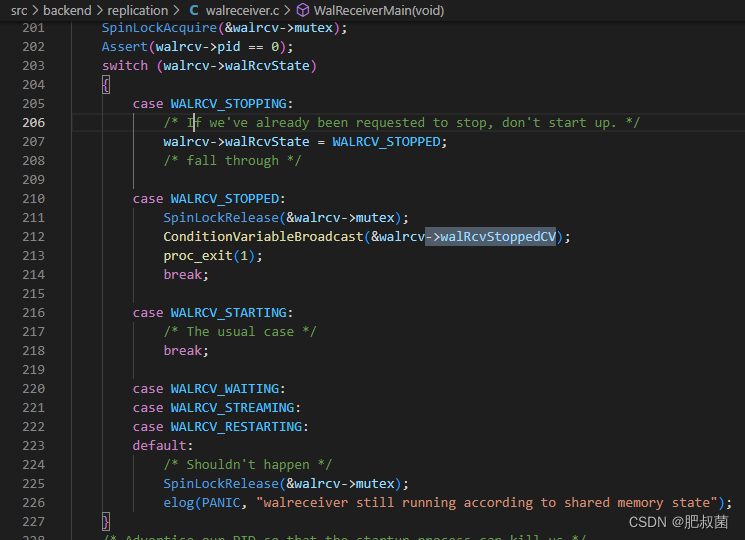Image resolution: width=745 pixels, height=540 pixels.
Task: Click 'break;' on line 214
Action: 186,275
